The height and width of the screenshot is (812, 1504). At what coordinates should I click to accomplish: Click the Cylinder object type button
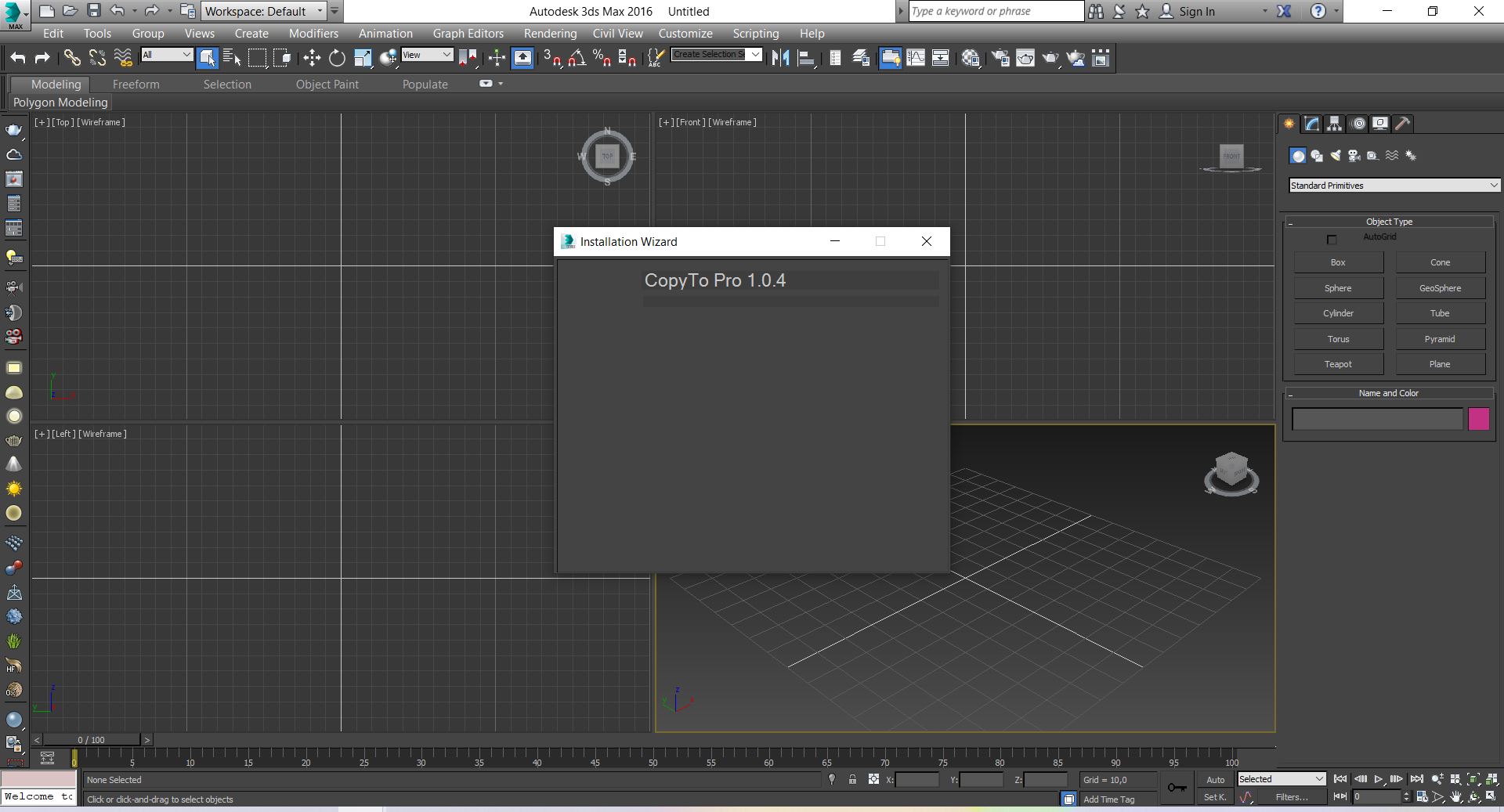click(x=1338, y=313)
